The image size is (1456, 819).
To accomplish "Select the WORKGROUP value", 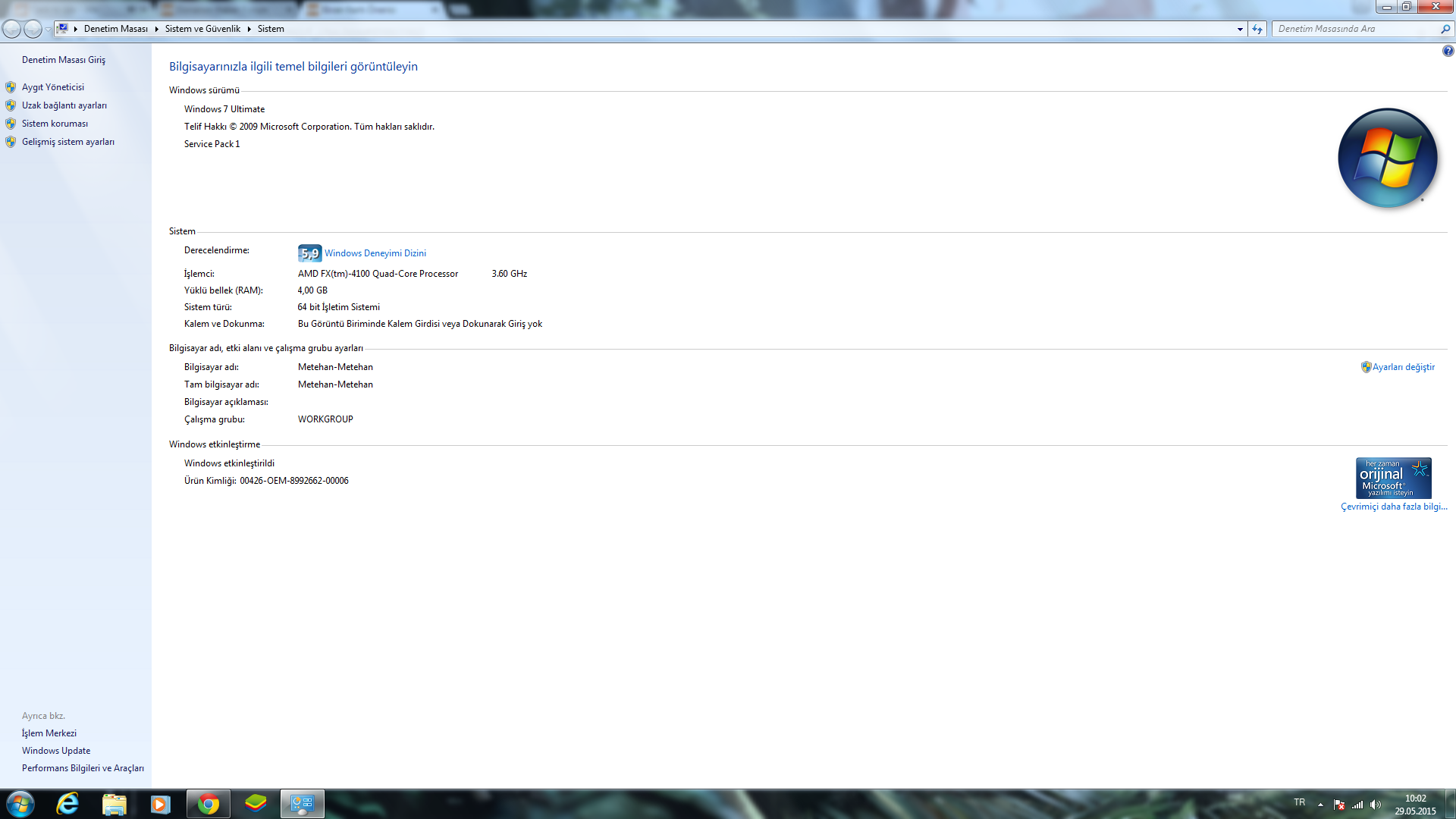I will 325,419.
